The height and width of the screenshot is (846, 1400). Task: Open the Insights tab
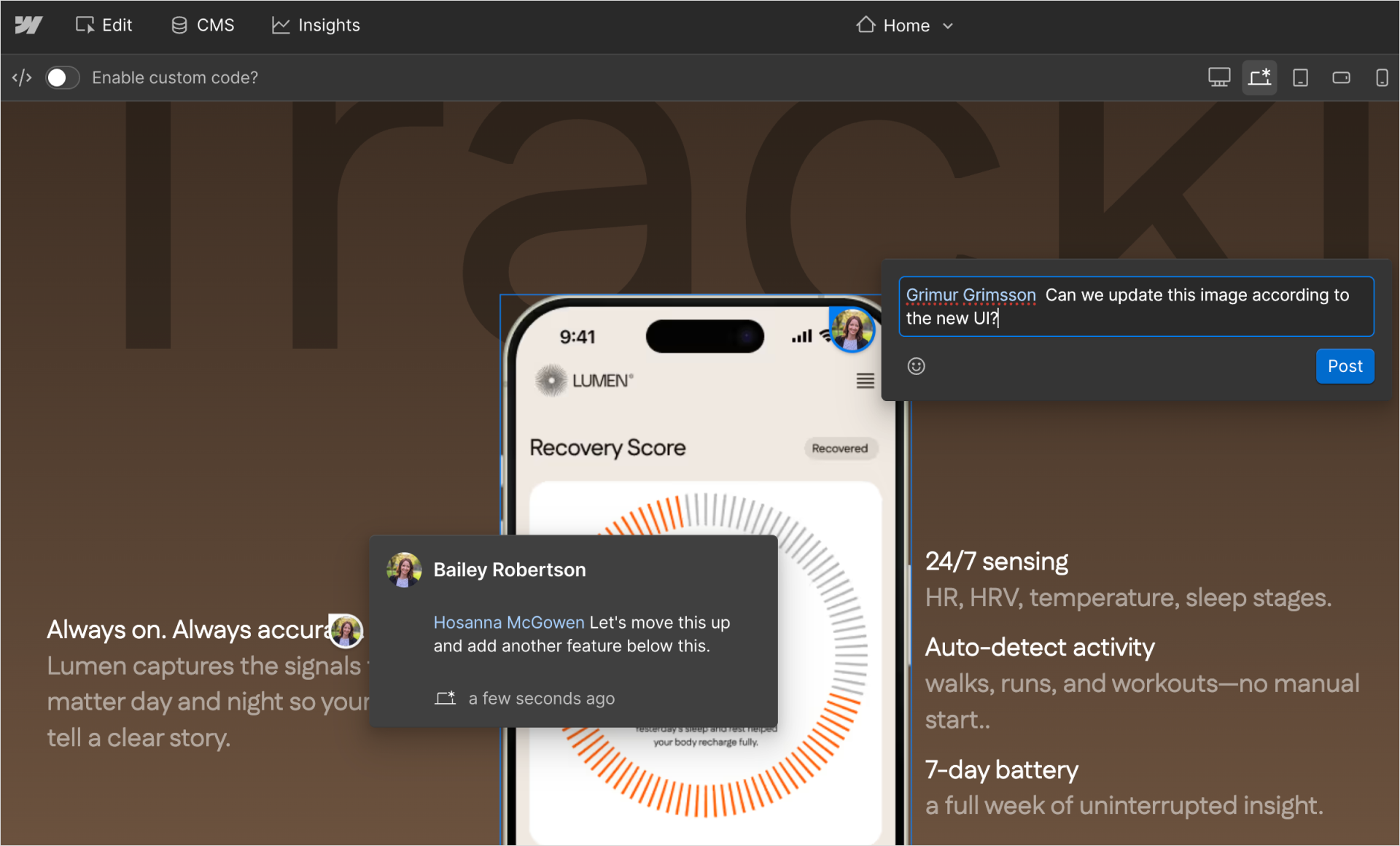coord(316,26)
